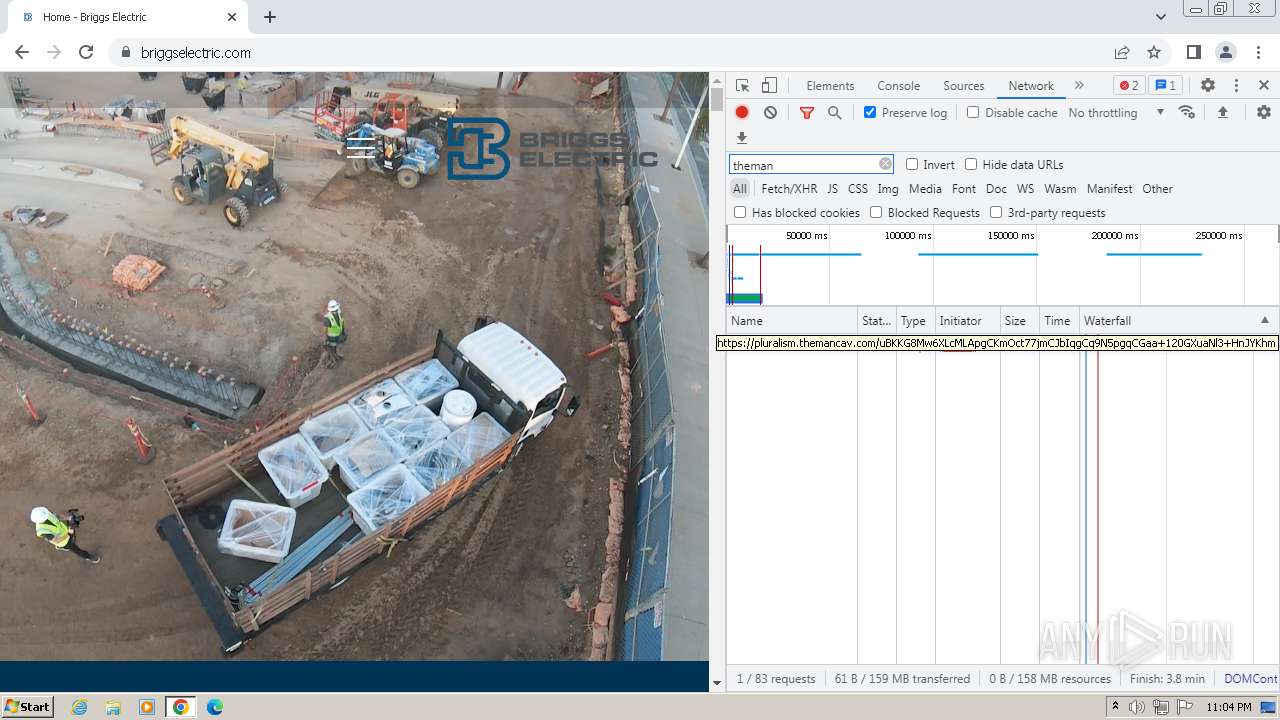The width and height of the screenshot is (1280, 720).
Task: Filter requests by Doc
Action: coord(996,188)
